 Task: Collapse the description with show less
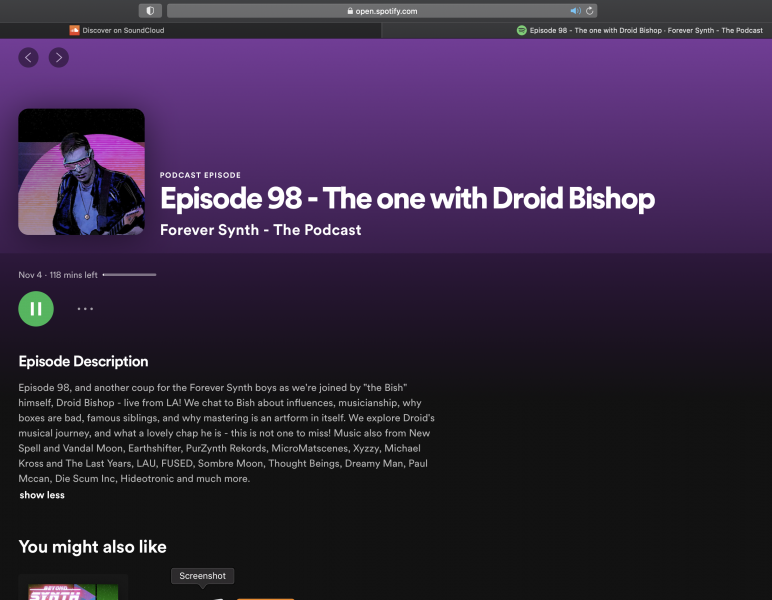point(42,495)
